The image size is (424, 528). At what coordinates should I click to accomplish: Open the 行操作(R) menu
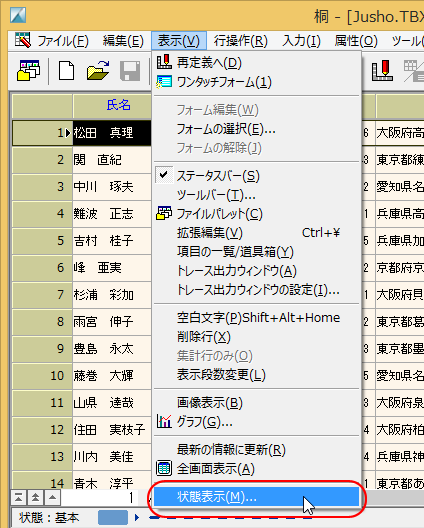(x=240, y=41)
